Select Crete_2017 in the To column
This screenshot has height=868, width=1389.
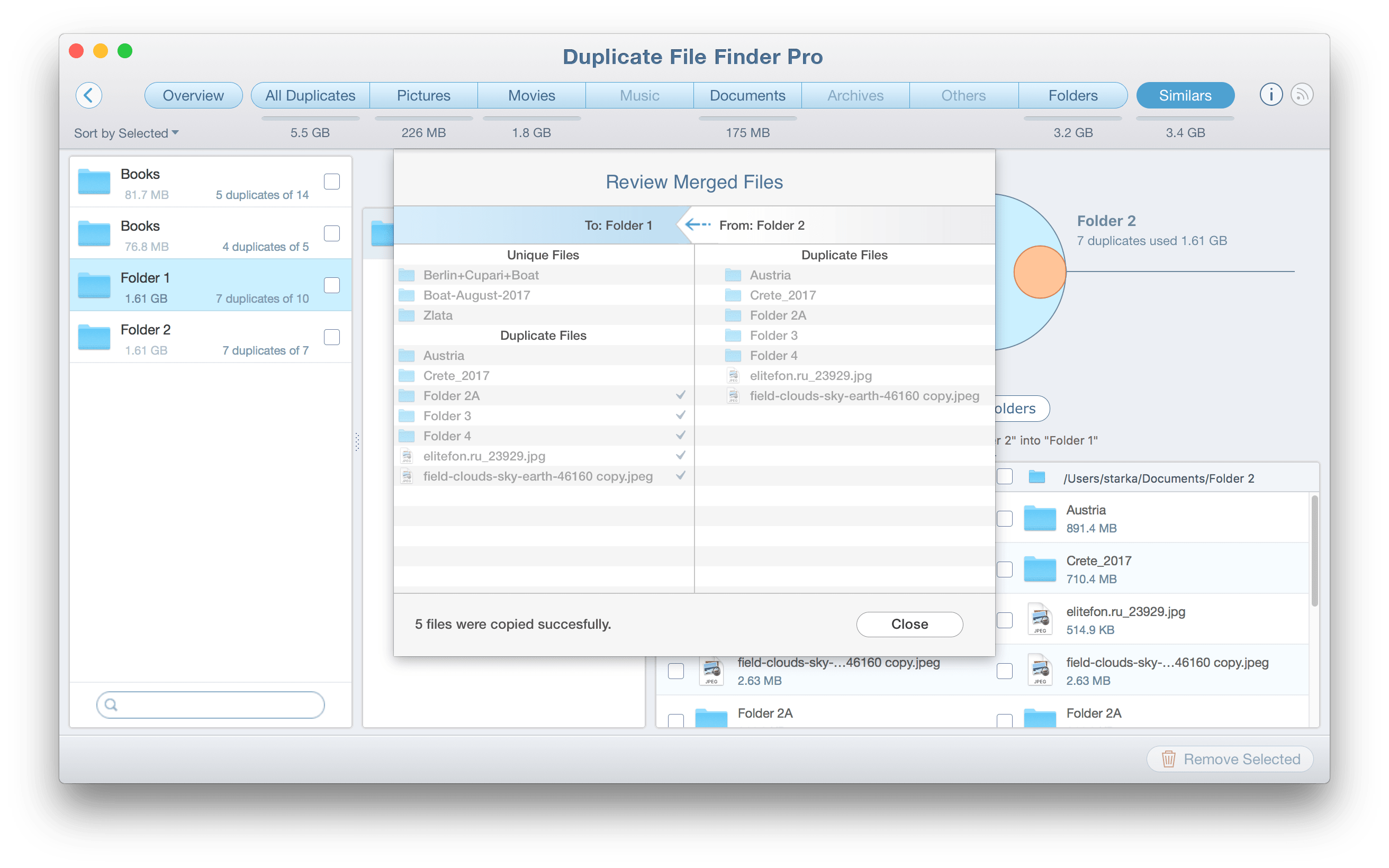point(544,375)
